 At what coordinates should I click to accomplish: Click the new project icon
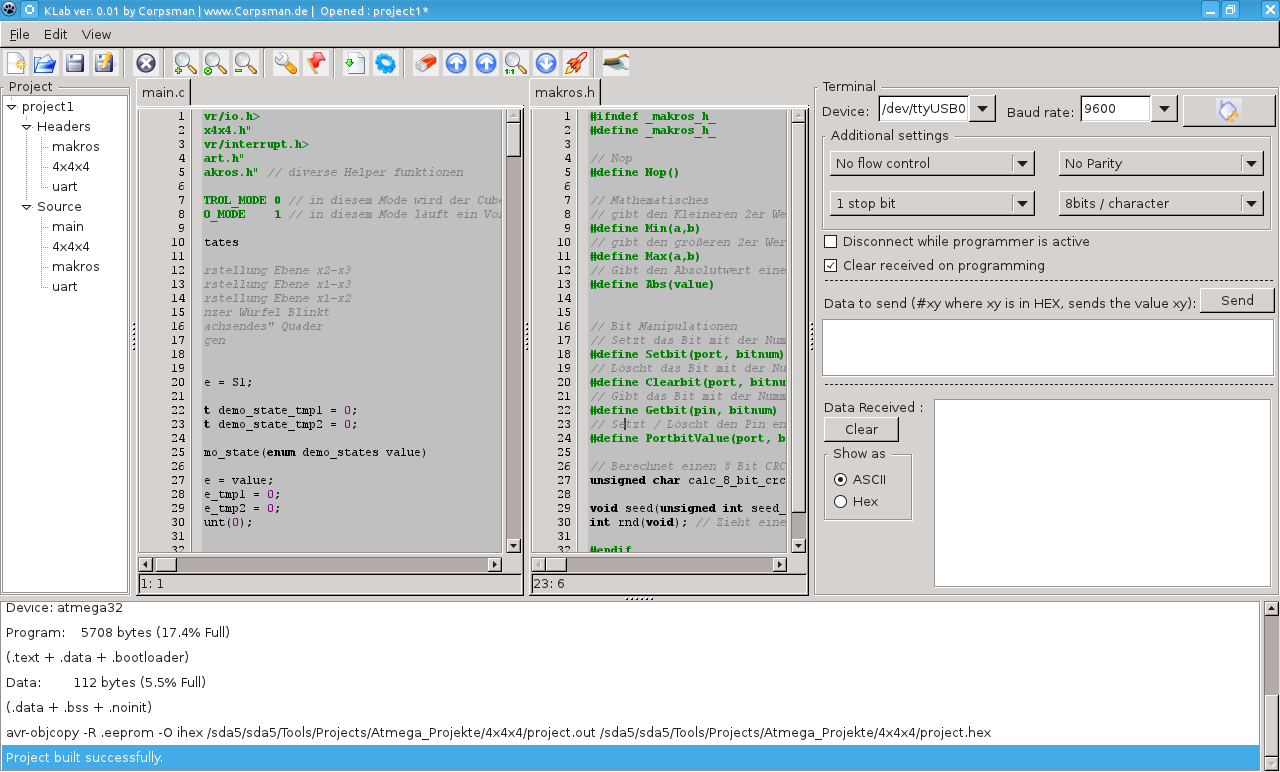click(16, 64)
